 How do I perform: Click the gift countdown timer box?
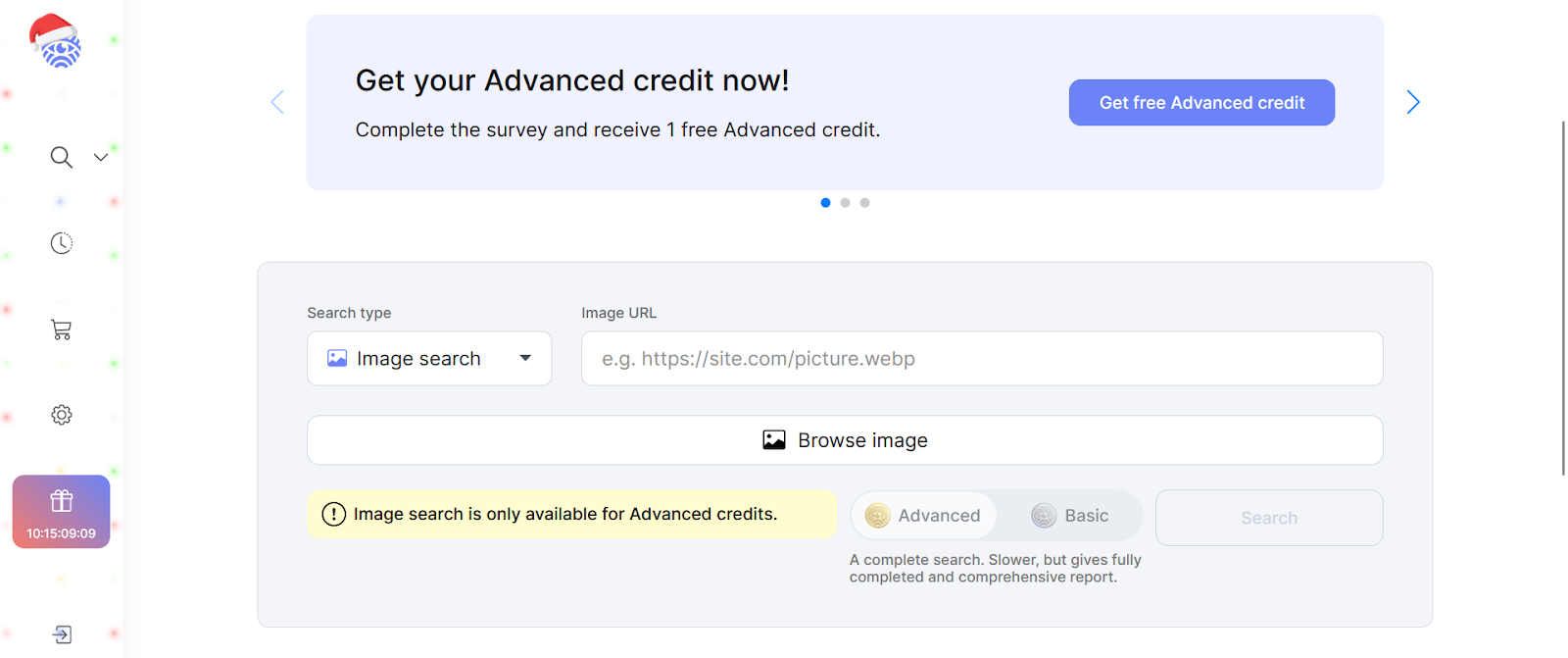click(x=61, y=512)
